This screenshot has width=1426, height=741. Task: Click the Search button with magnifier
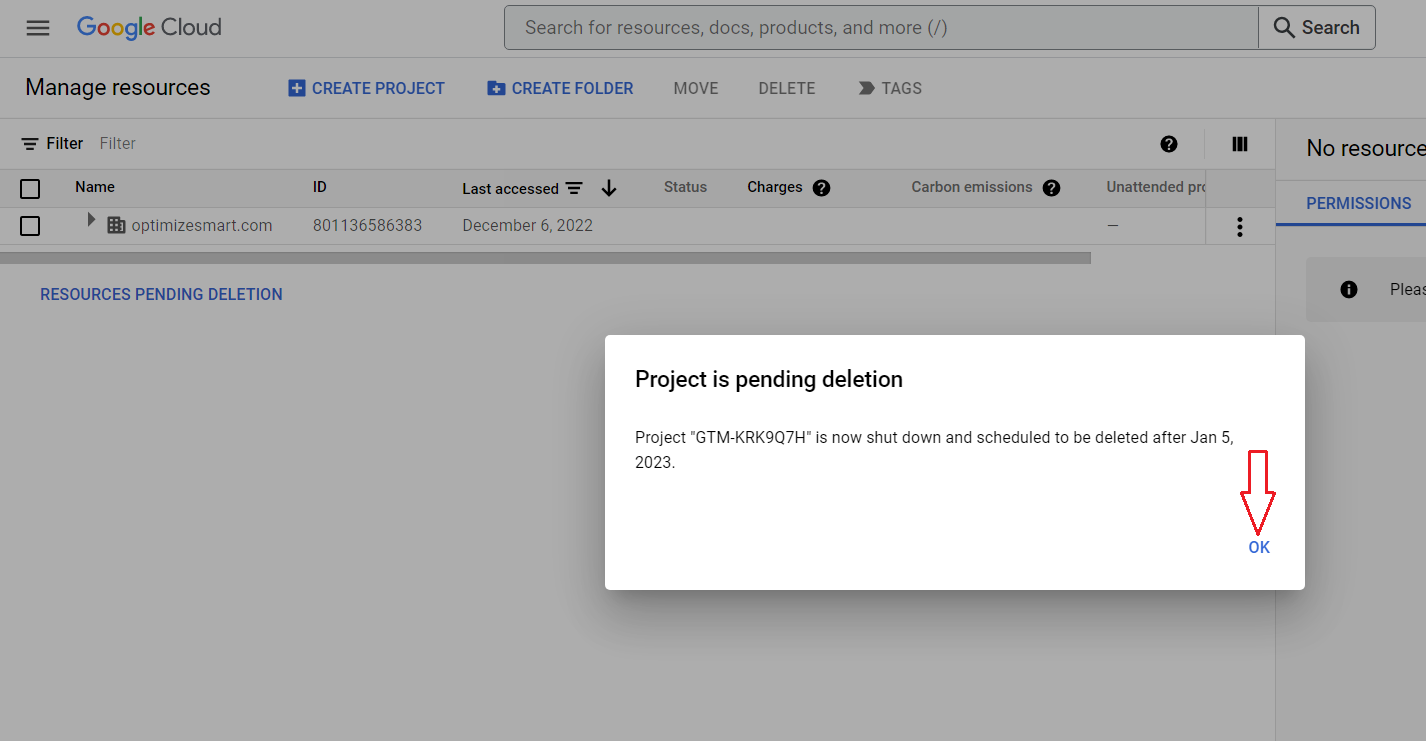click(1317, 28)
